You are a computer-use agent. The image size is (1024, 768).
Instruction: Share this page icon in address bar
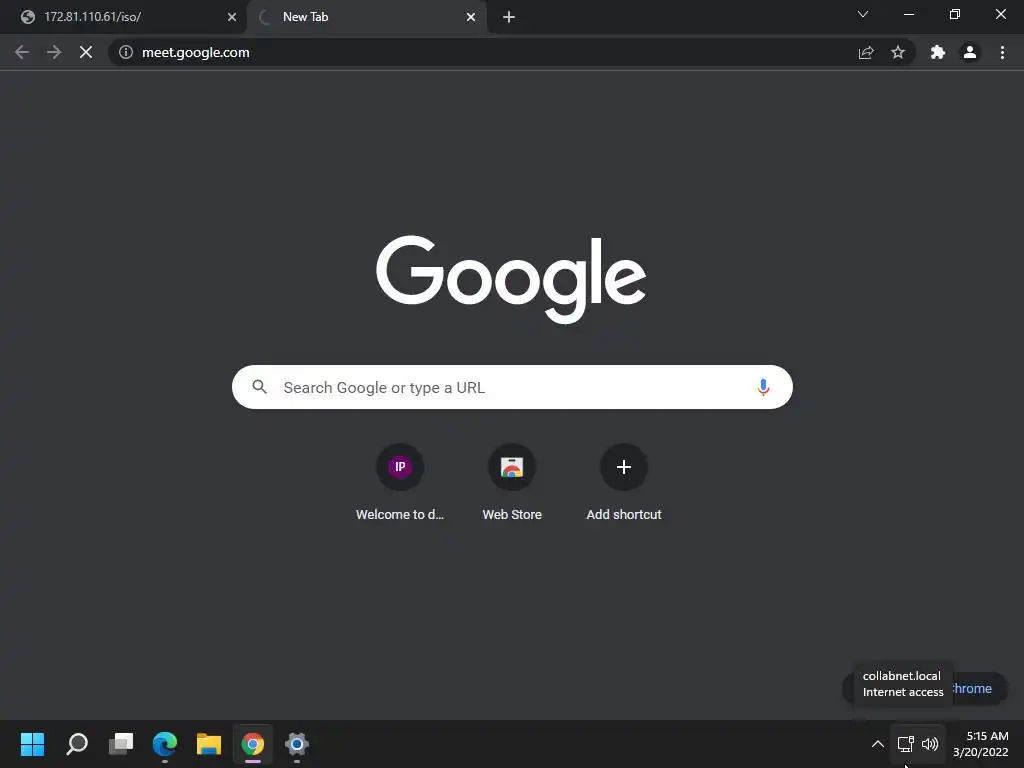866,52
